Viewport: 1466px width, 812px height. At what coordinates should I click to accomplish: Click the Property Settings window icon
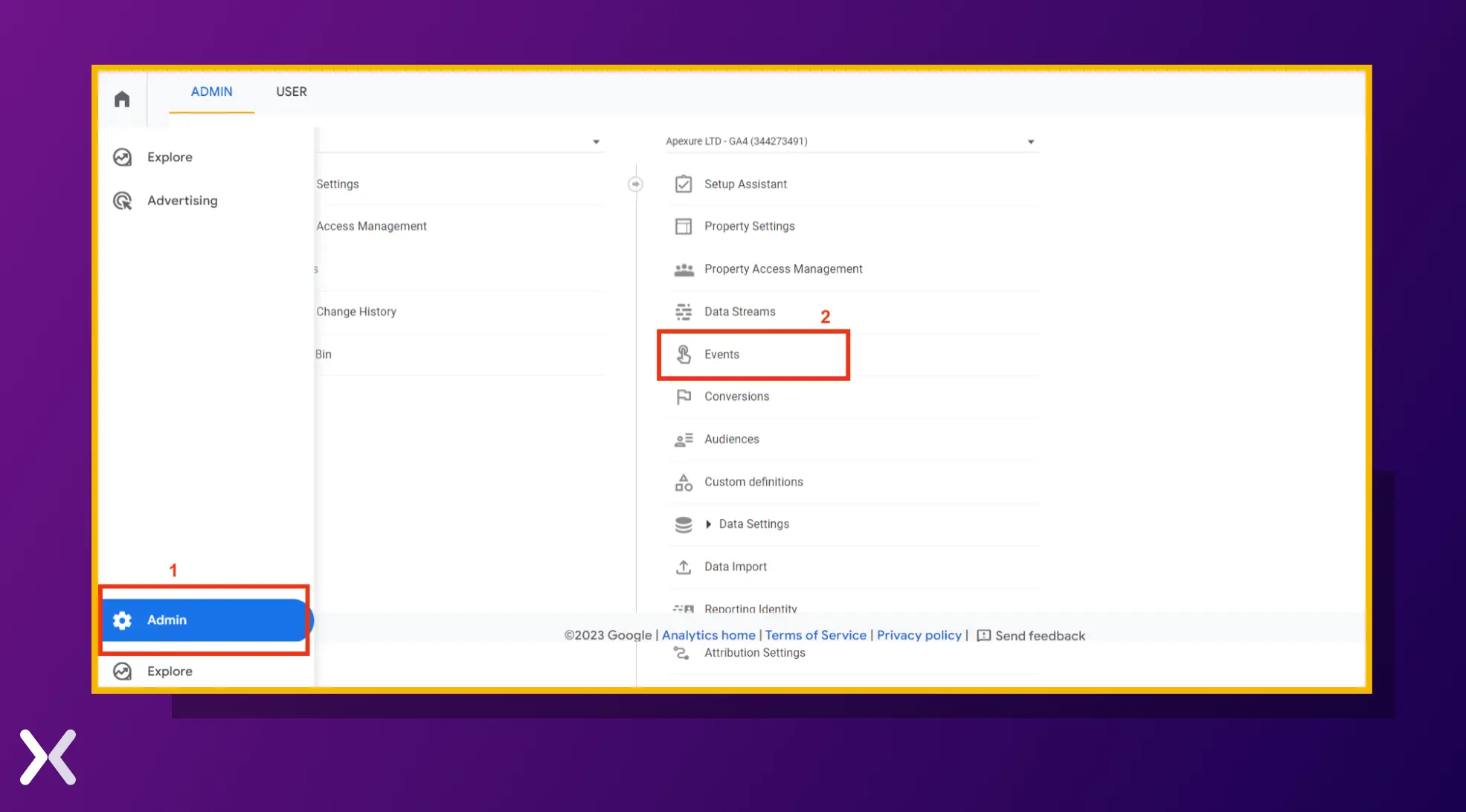684,226
